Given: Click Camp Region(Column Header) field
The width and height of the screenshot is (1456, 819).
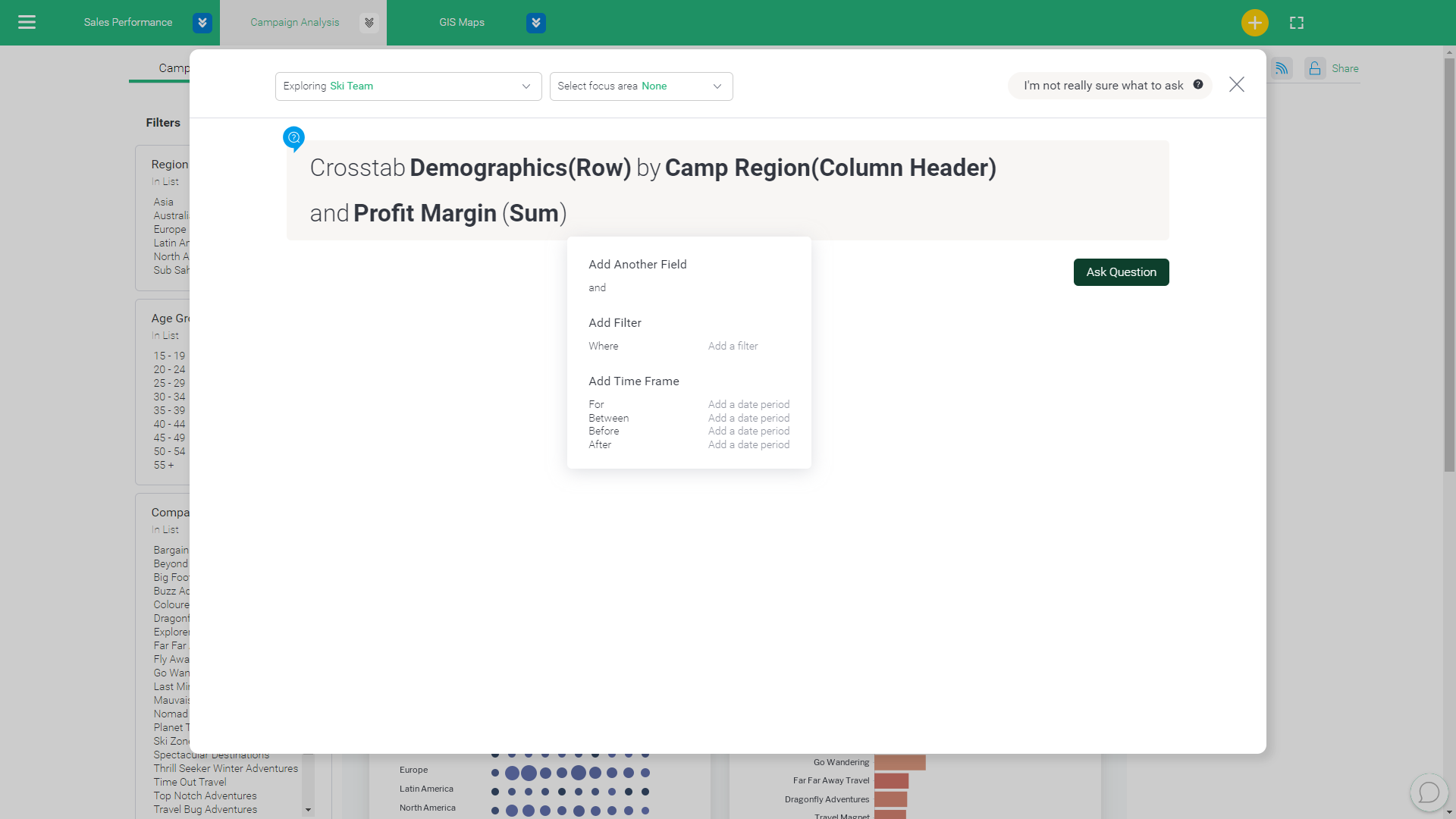Looking at the screenshot, I should [x=830, y=168].
